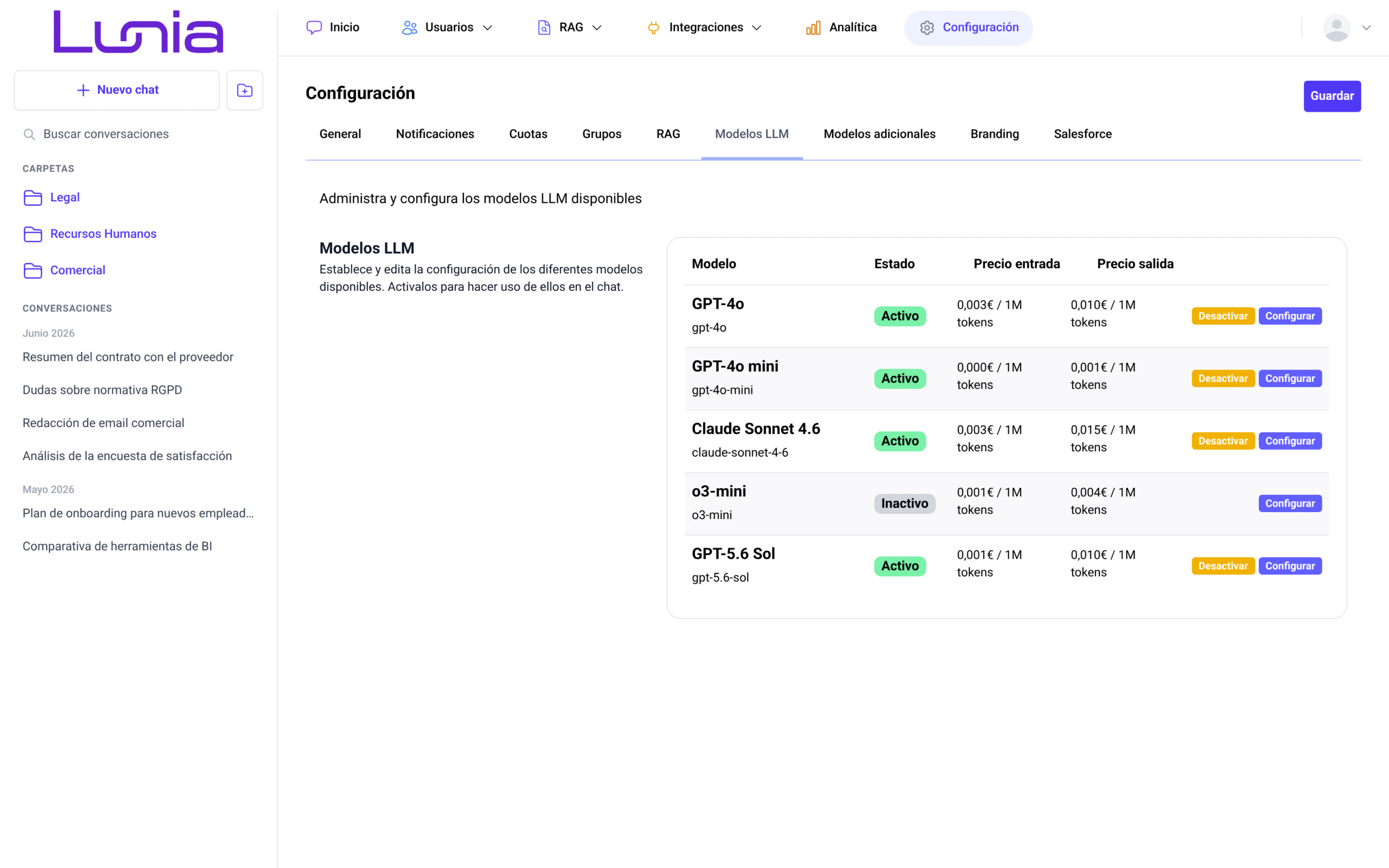Configure the o3-mini model
This screenshot has height=868, width=1389.
tap(1290, 504)
